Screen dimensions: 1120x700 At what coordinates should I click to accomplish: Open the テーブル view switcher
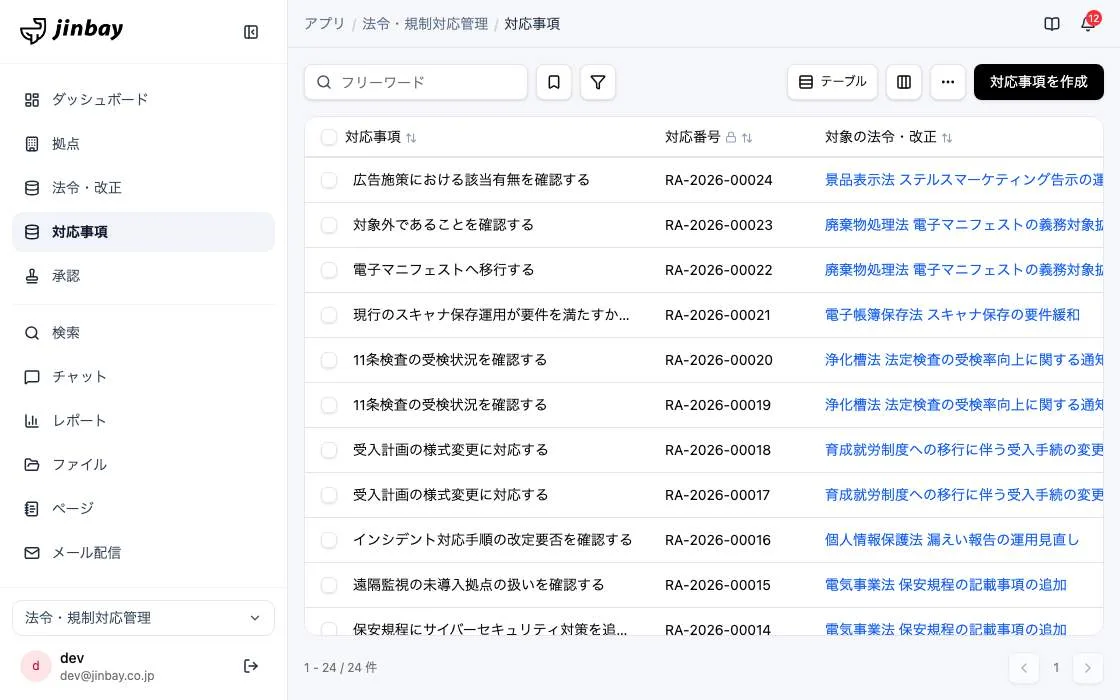[x=833, y=82]
